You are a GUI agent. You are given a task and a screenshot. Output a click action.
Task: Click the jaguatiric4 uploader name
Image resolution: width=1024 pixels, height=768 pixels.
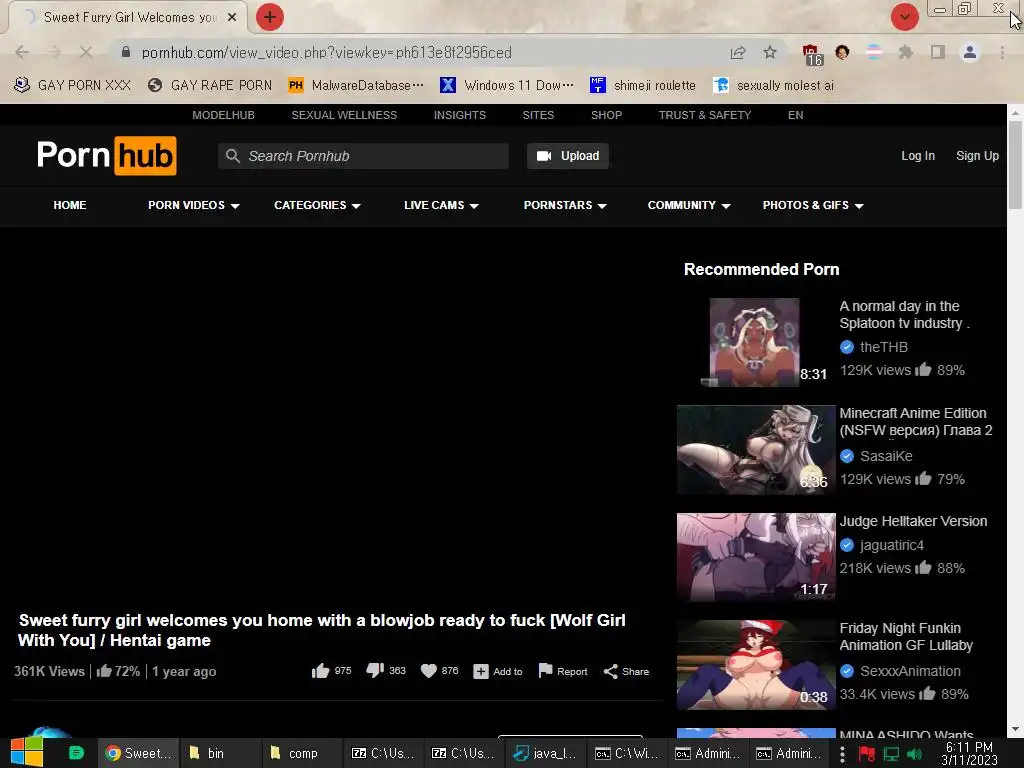(891, 545)
